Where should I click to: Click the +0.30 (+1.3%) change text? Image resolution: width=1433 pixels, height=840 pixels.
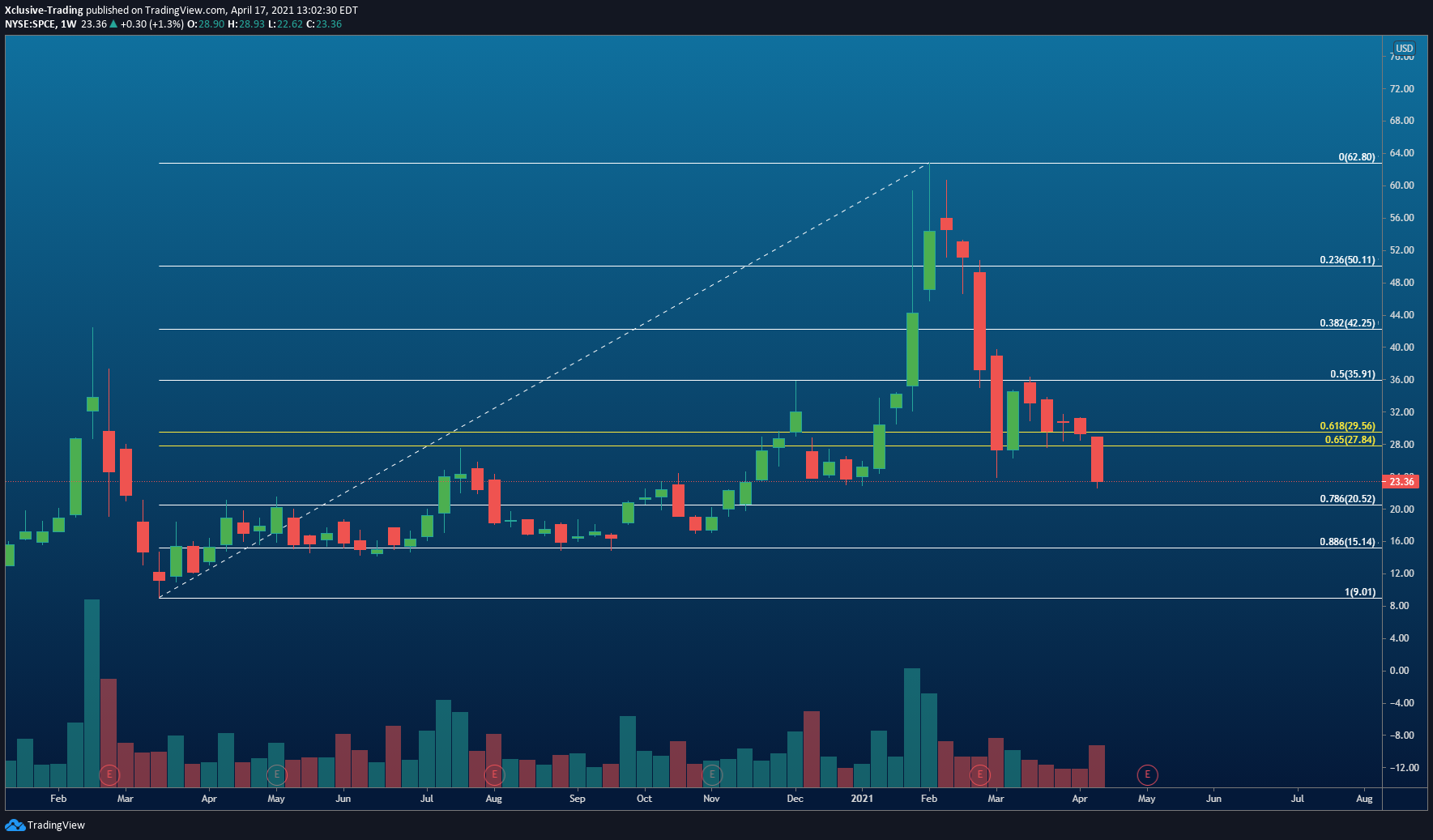pos(151,24)
